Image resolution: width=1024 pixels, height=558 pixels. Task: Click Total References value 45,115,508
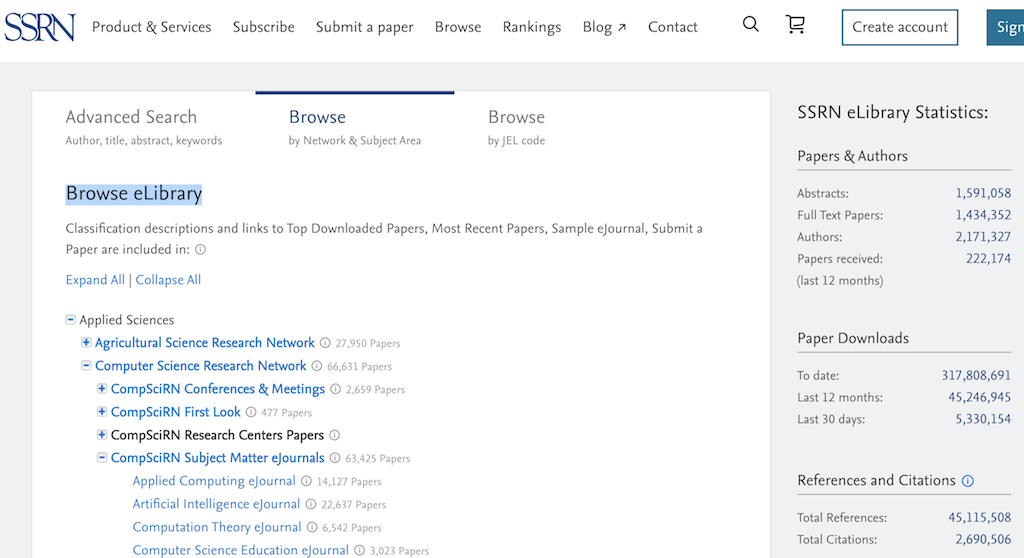tap(980, 517)
